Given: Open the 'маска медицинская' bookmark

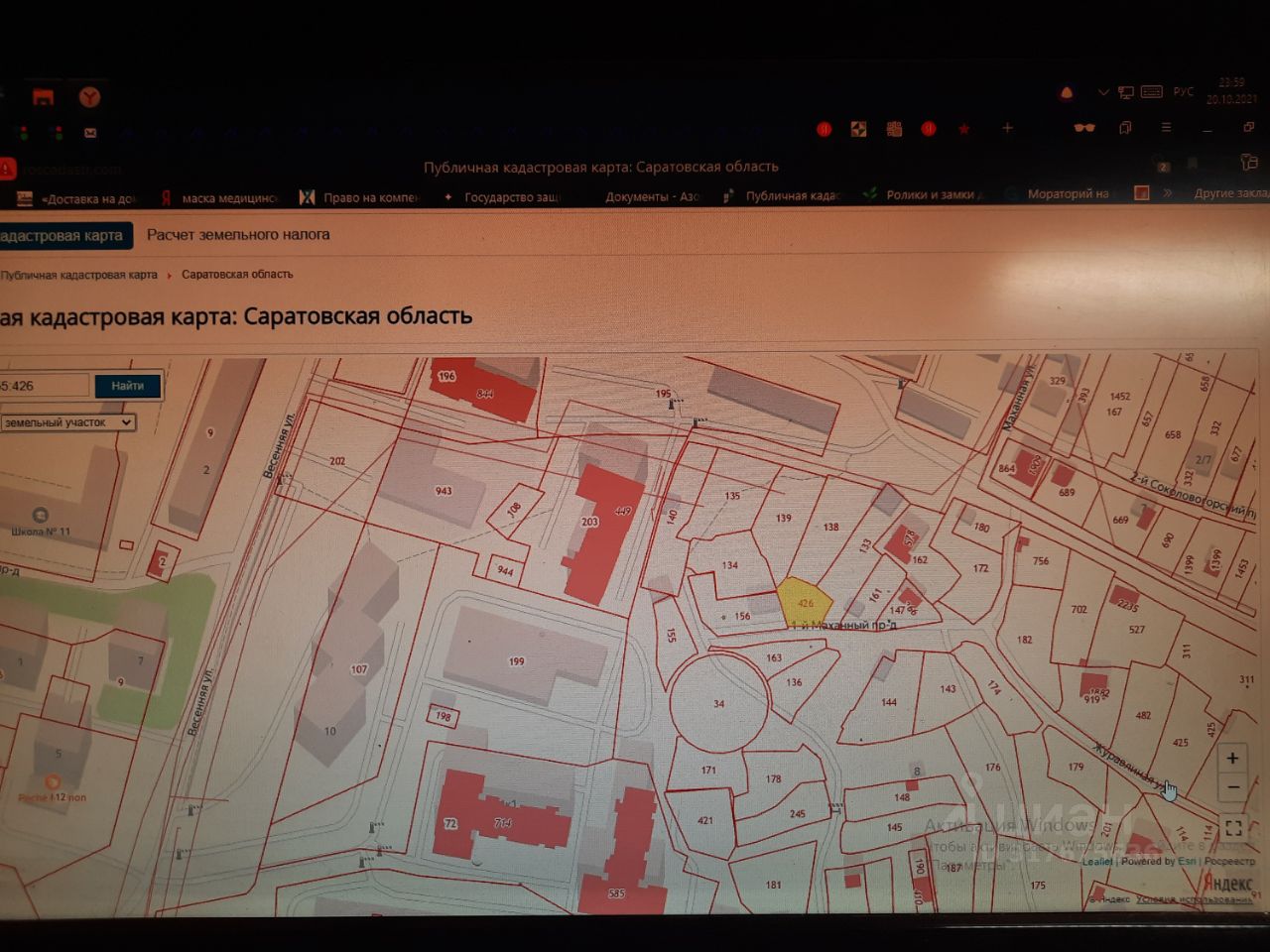Looking at the screenshot, I should [x=220, y=197].
